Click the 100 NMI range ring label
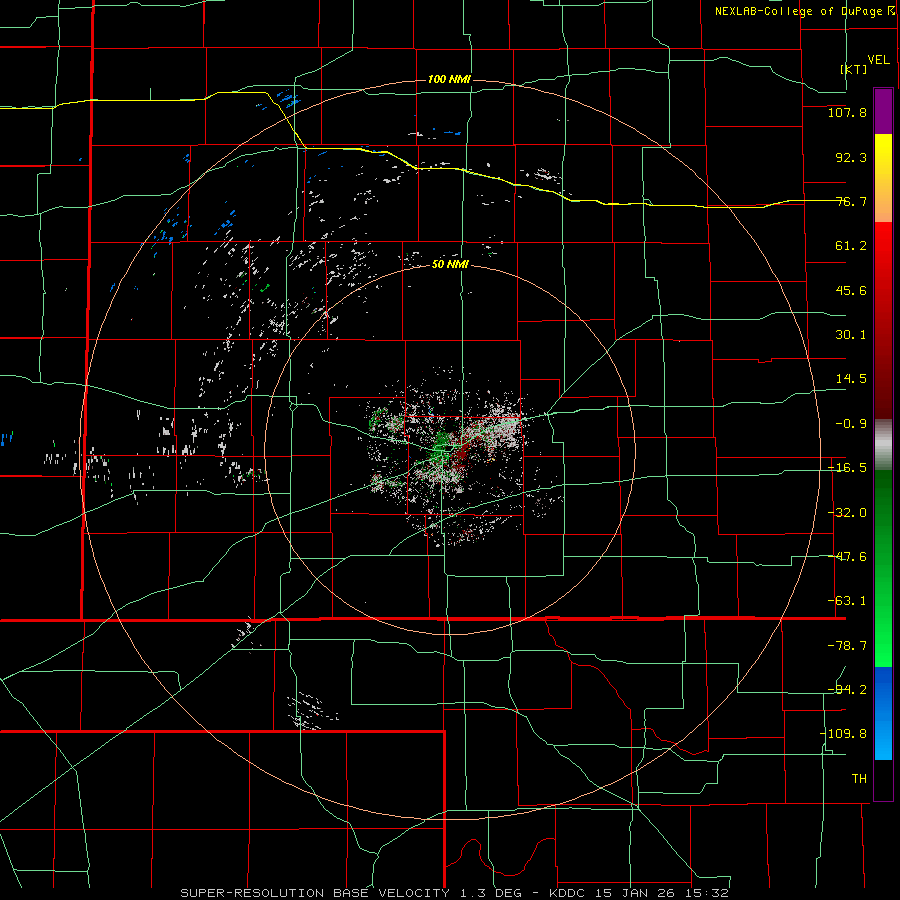Image resolution: width=900 pixels, height=900 pixels. [449, 79]
